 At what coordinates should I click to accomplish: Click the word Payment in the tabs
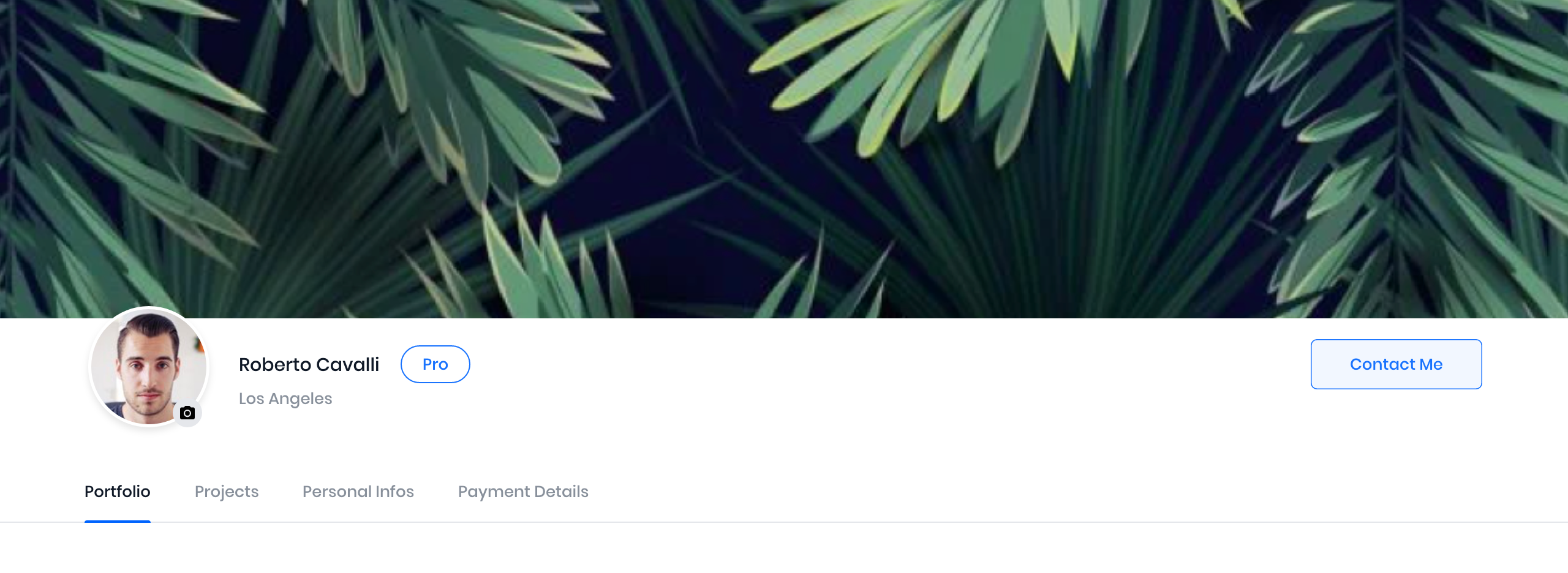[494, 492]
